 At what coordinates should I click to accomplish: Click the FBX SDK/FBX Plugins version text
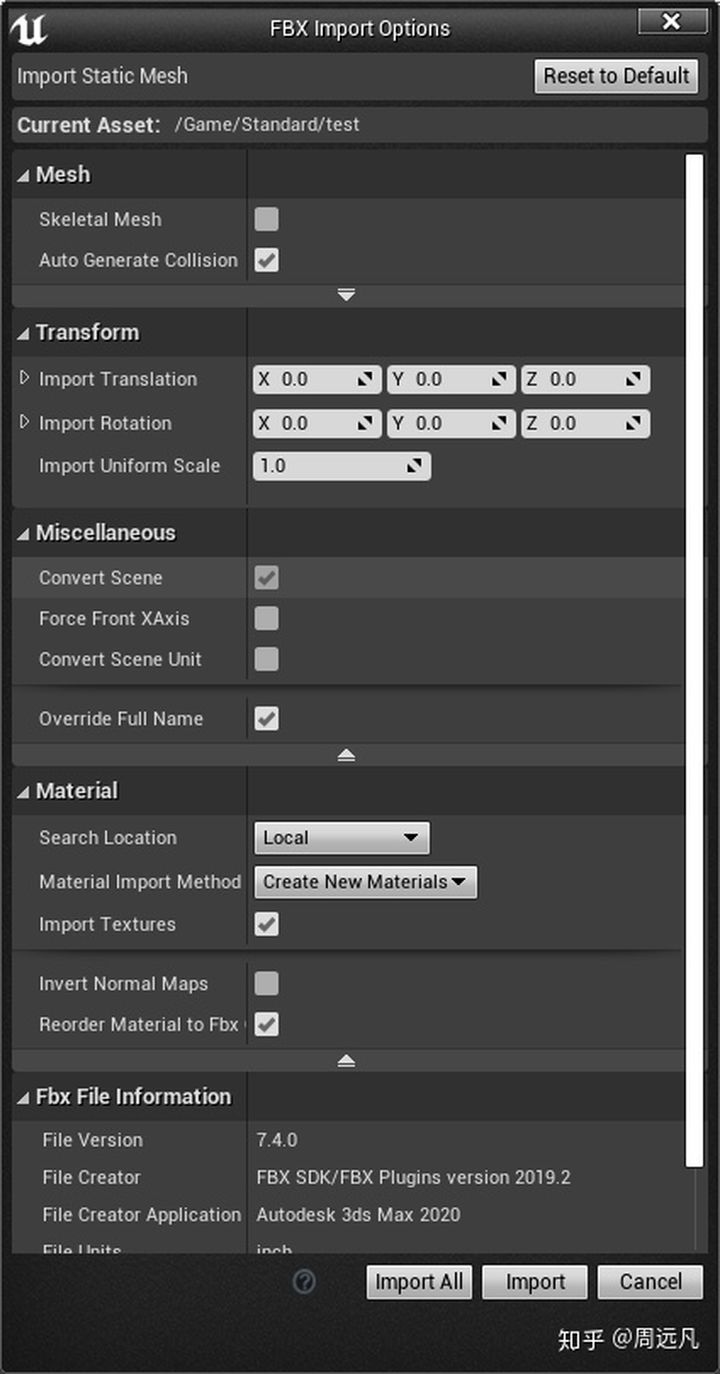pos(414,1178)
